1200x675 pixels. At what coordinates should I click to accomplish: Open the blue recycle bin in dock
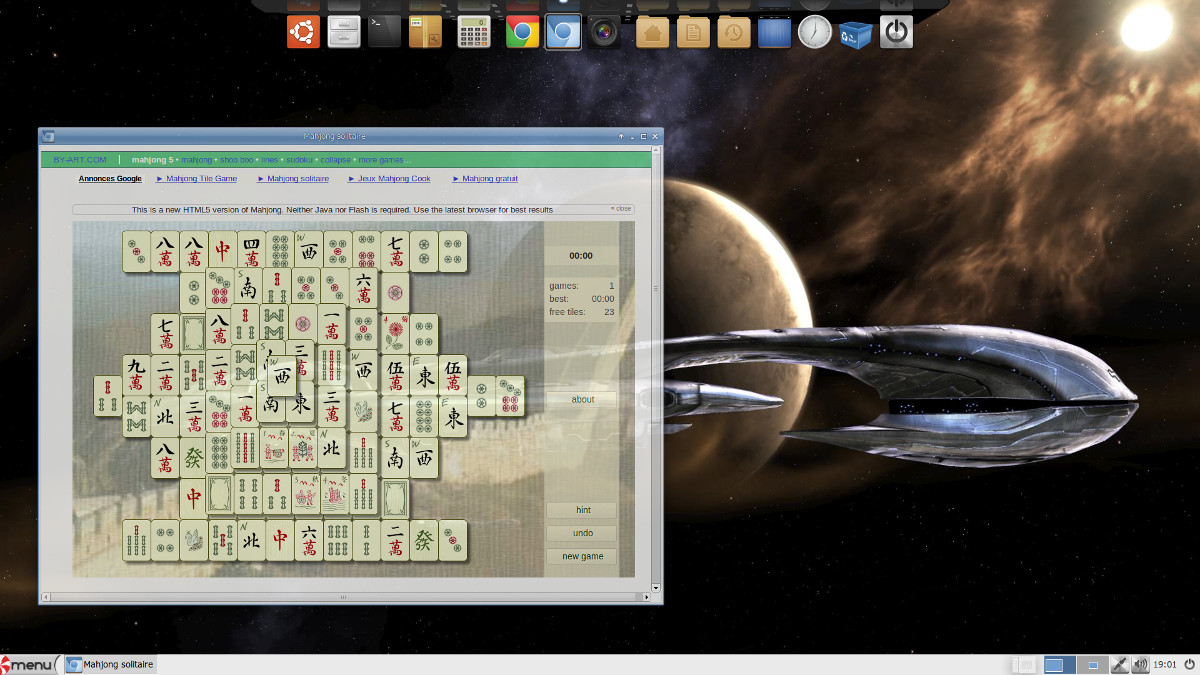tap(856, 32)
